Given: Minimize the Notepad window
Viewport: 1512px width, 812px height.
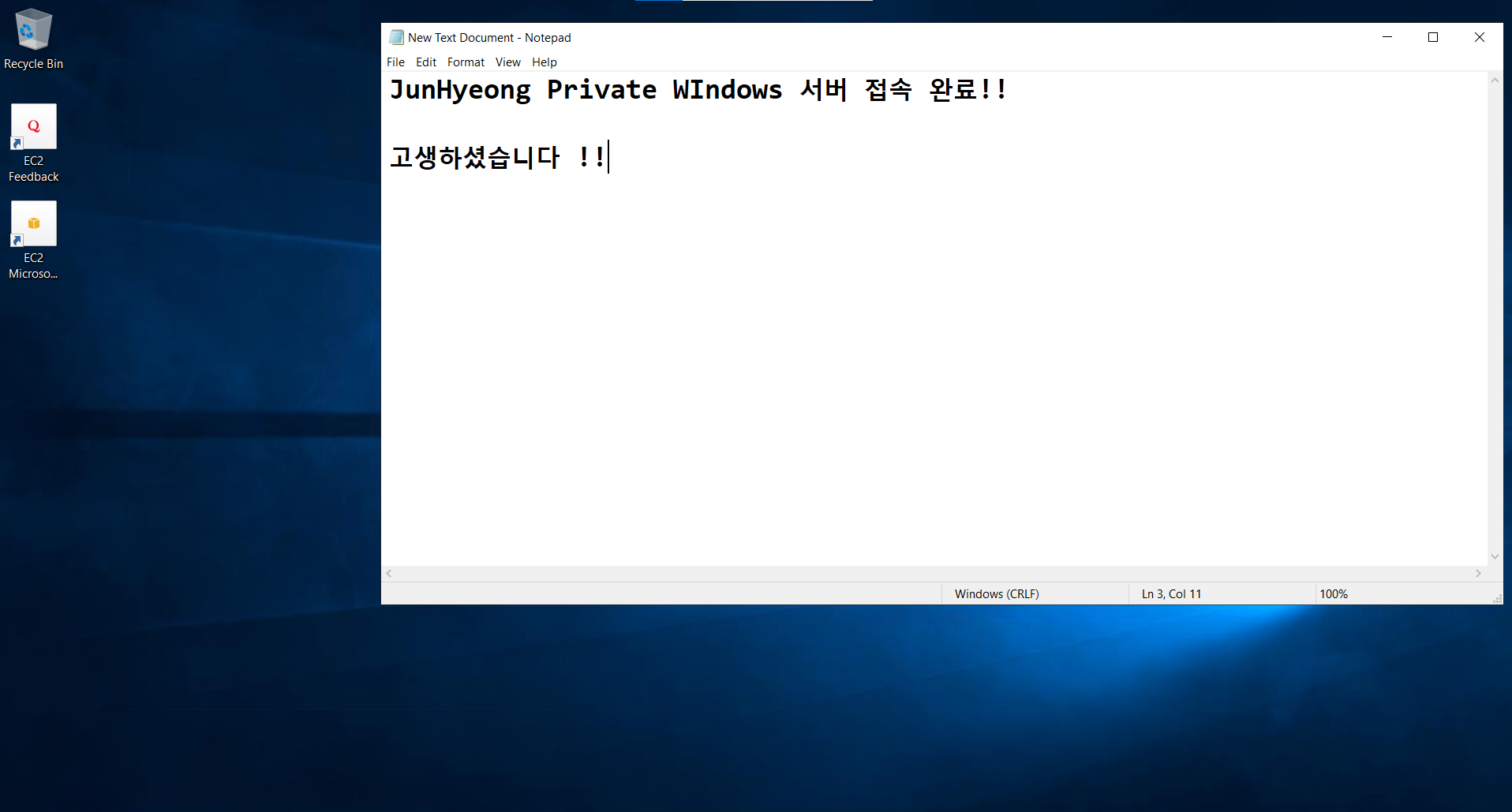Looking at the screenshot, I should (x=1387, y=37).
